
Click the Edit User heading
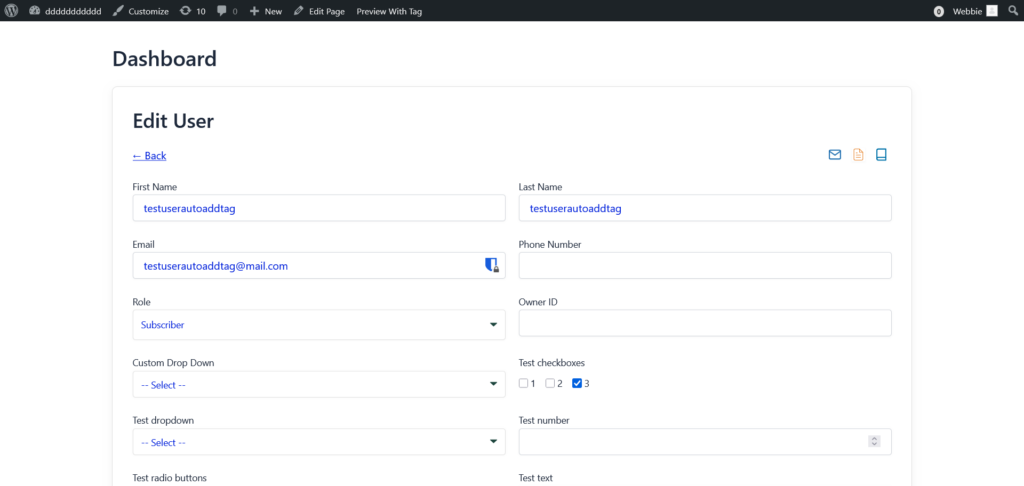[x=173, y=121]
